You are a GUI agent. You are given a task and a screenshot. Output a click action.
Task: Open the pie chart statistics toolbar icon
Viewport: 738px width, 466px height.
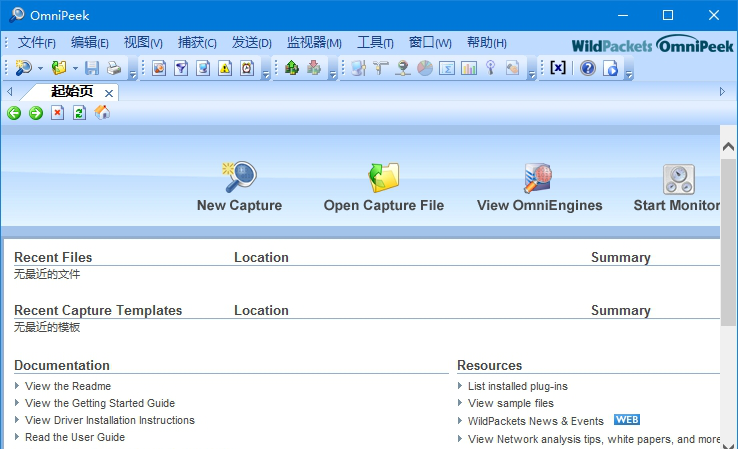pos(425,68)
